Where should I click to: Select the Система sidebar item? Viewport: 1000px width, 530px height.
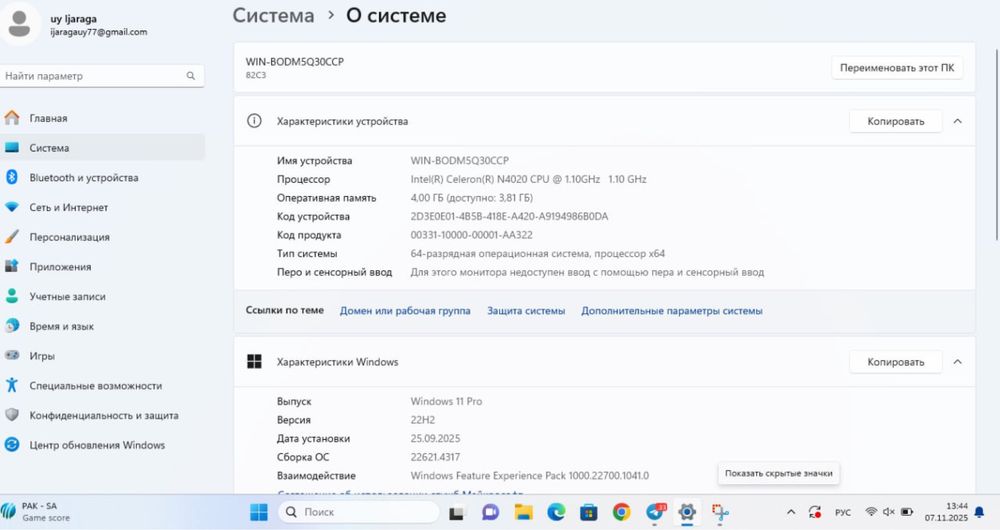[102, 147]
